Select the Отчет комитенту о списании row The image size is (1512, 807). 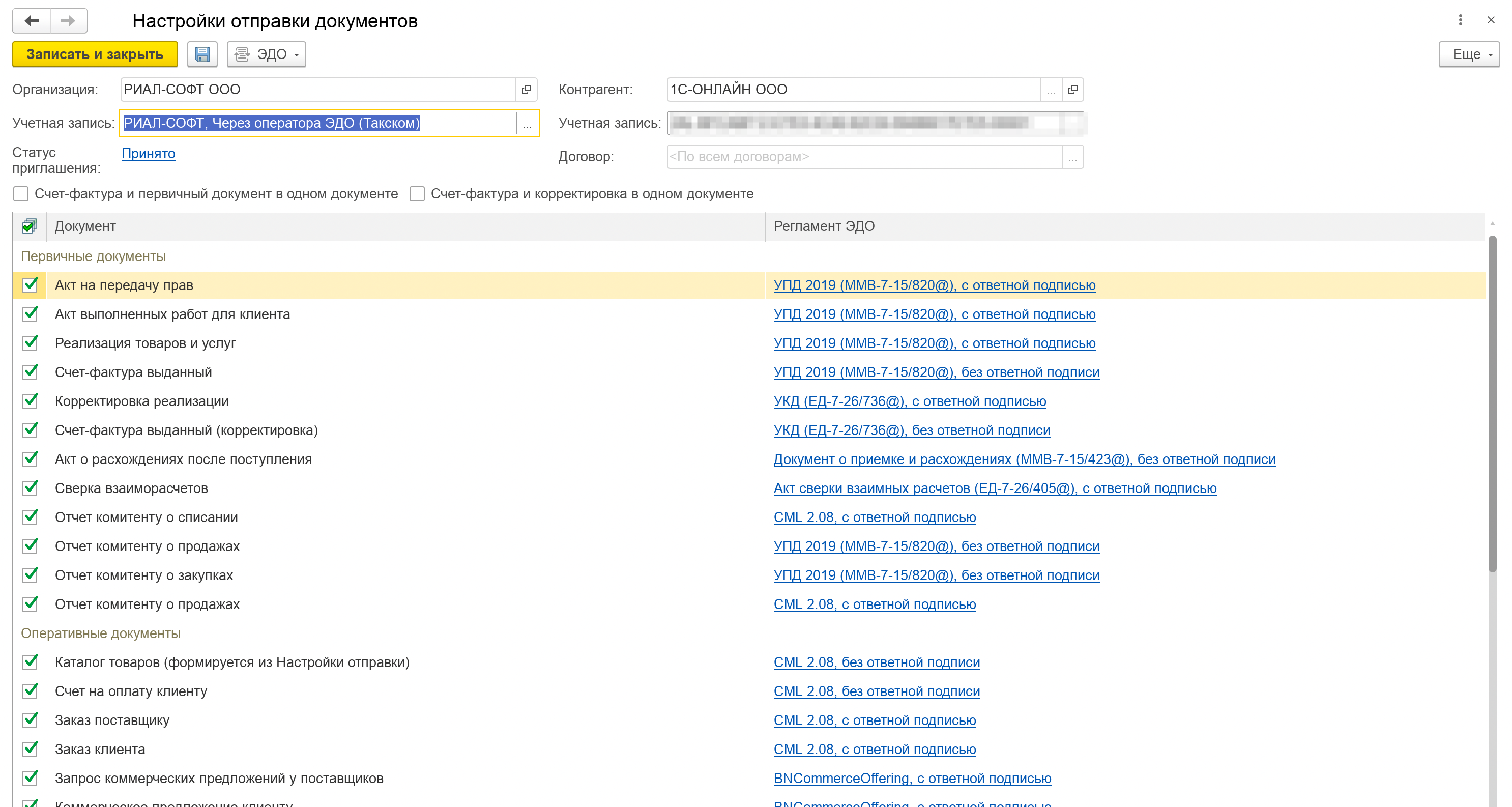point(749,517)
